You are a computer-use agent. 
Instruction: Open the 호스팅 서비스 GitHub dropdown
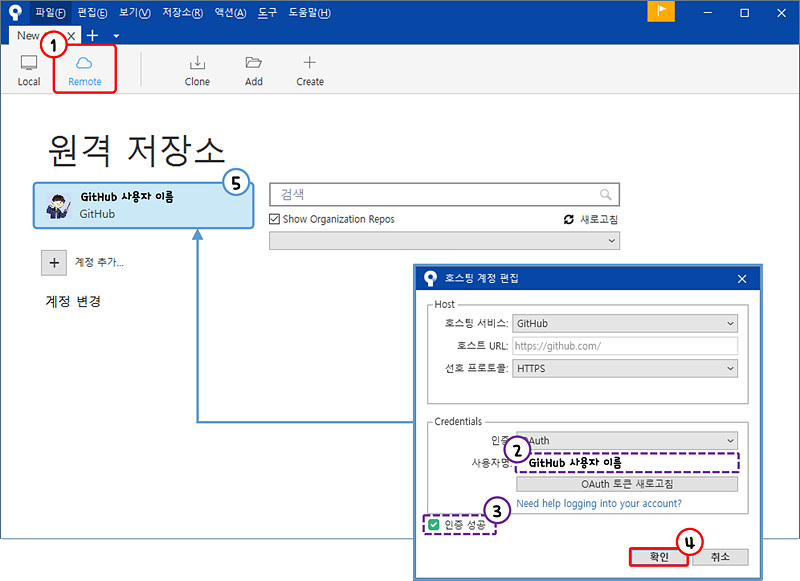tap(625, 323)
